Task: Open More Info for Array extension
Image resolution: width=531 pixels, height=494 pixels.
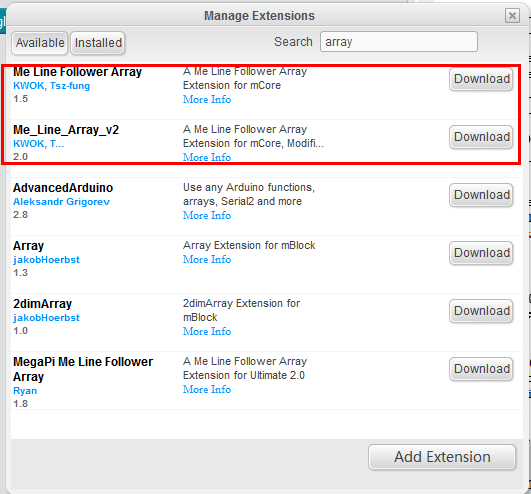Action: 207,259
